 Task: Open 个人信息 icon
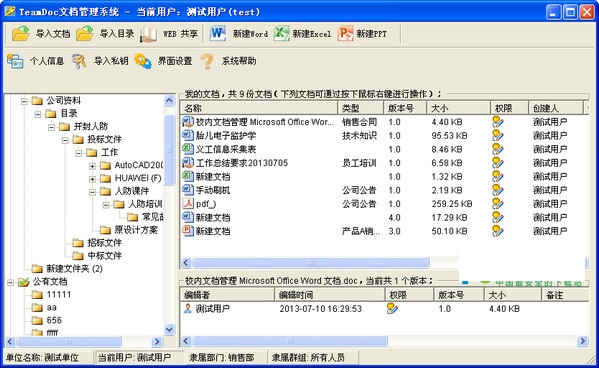pos(15,61)
